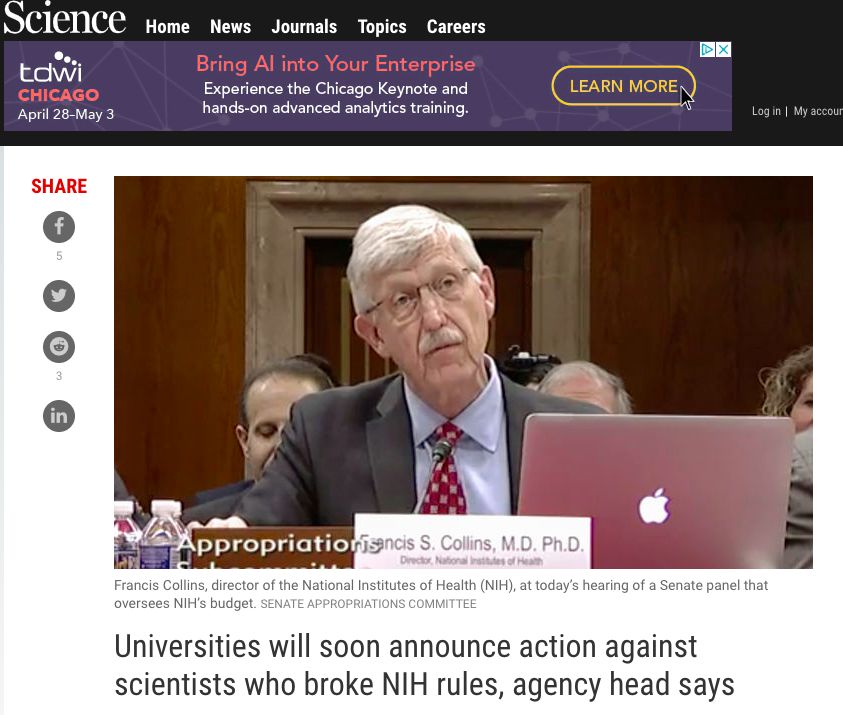Go to the Home menu item
The height and width of the screenshot is (715, 843).
(x=167, y=27)
